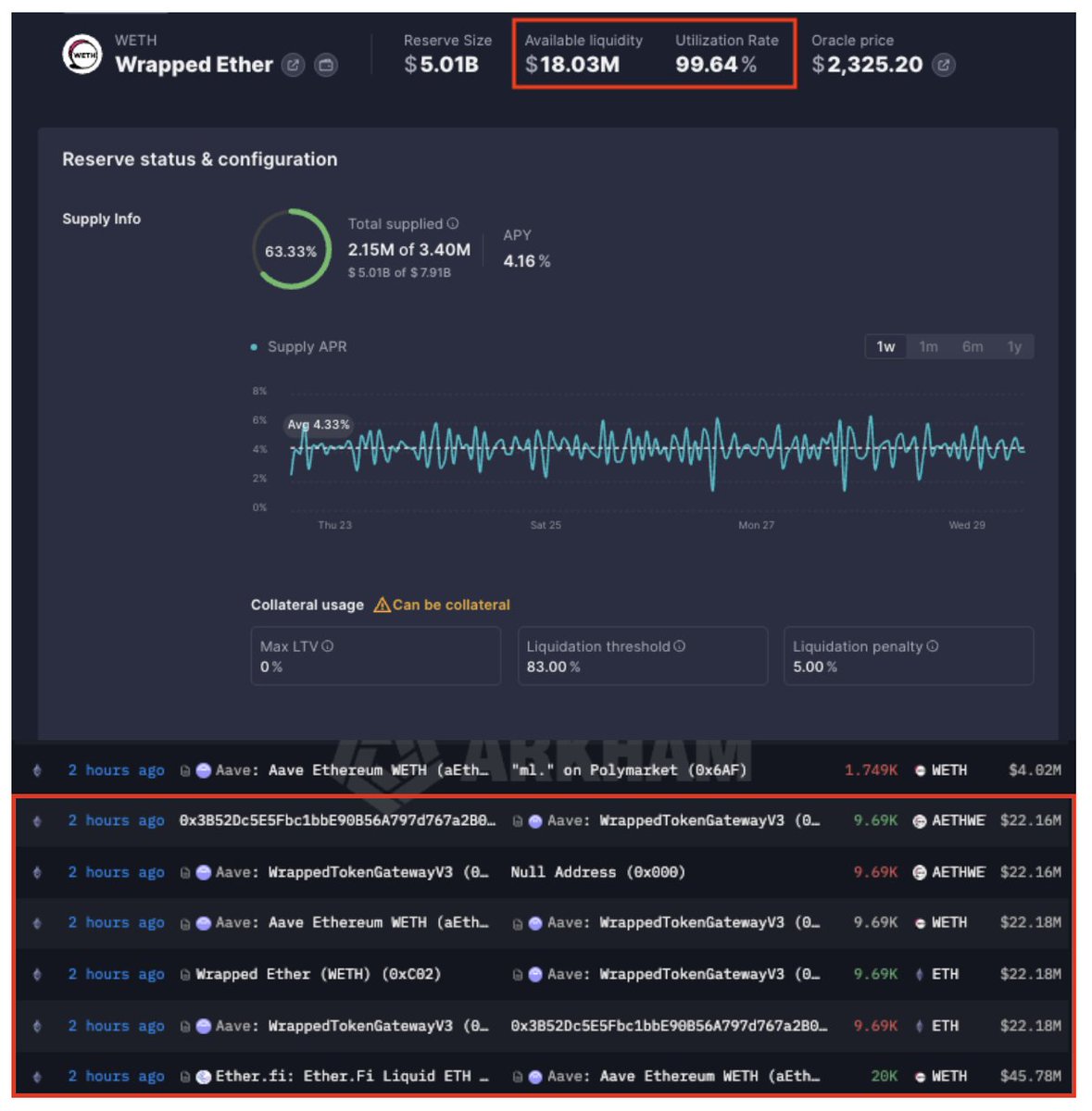Click the warning triangle icon before Can be collateral
This screenshot has width=1092, height=1111.
382,605
